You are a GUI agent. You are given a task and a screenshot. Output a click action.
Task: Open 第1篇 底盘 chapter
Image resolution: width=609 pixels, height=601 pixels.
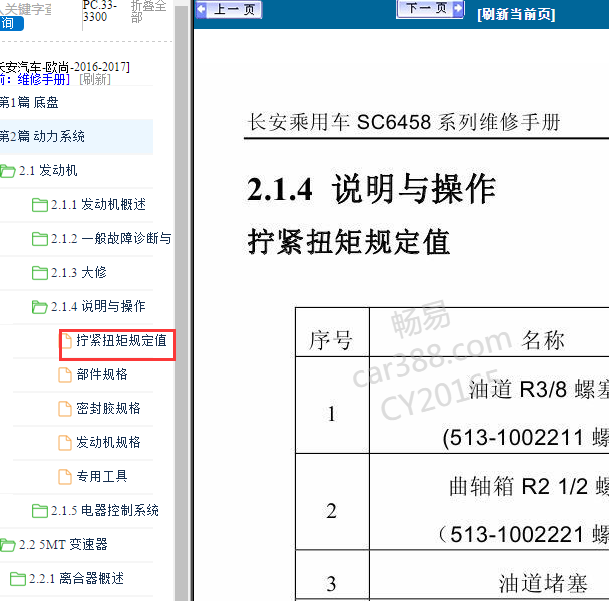point(29,103)
